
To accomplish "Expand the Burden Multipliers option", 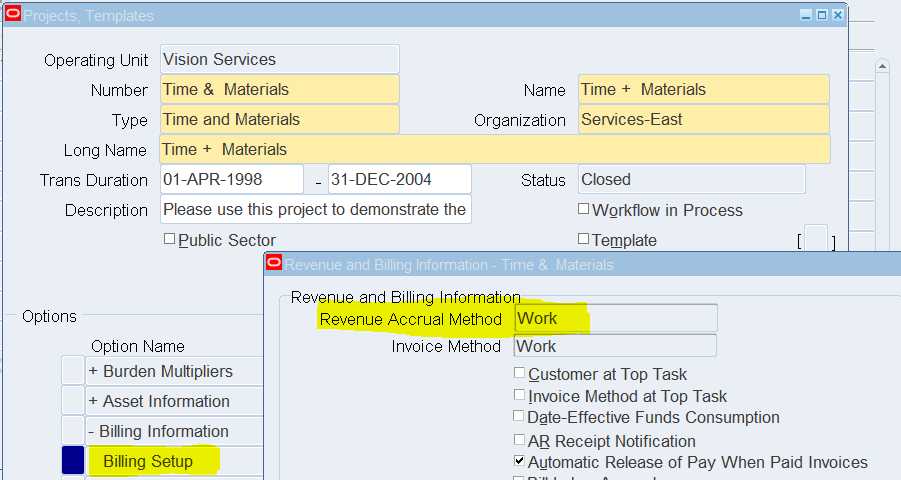I will (93, 371).
